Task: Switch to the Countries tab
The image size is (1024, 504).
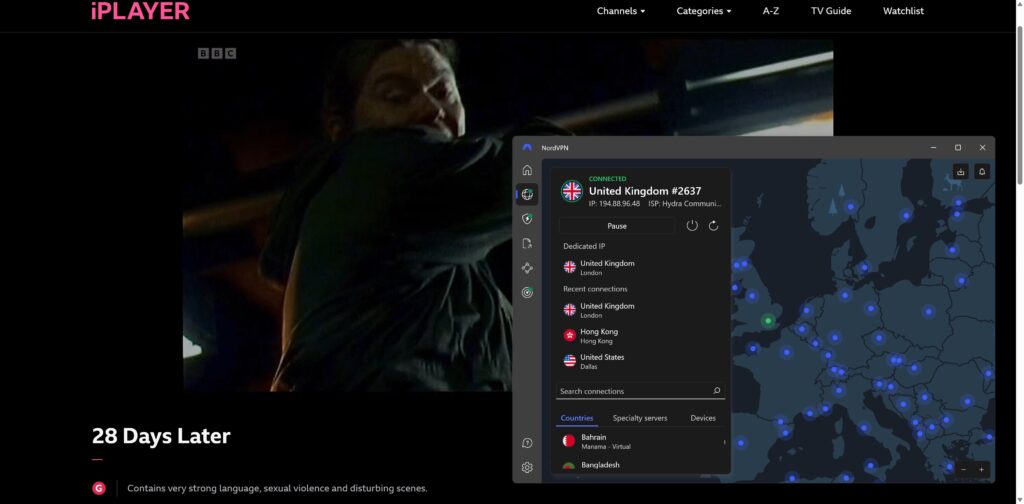Action: (577, 418)
